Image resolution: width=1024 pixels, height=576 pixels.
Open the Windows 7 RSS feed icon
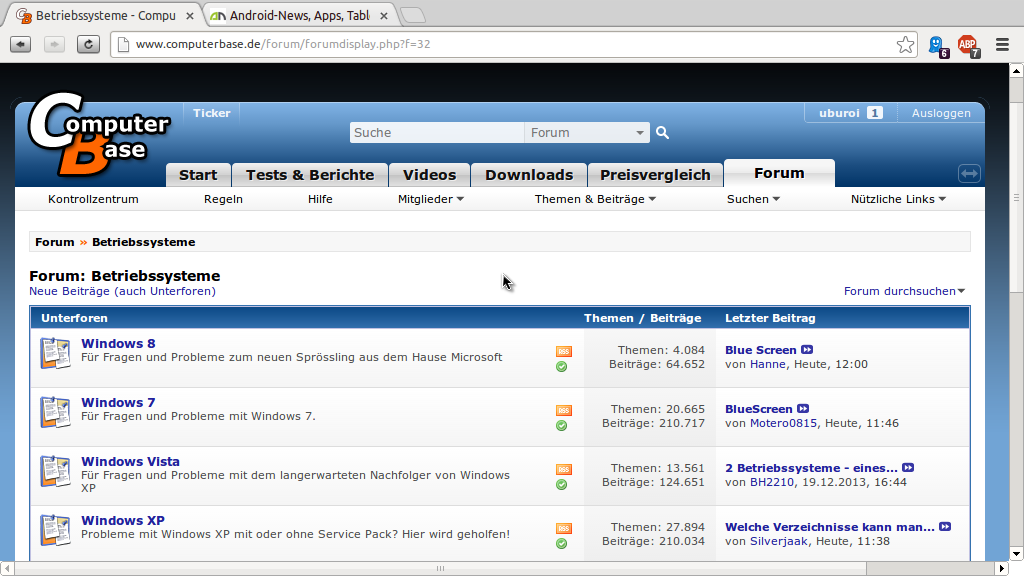564,410
